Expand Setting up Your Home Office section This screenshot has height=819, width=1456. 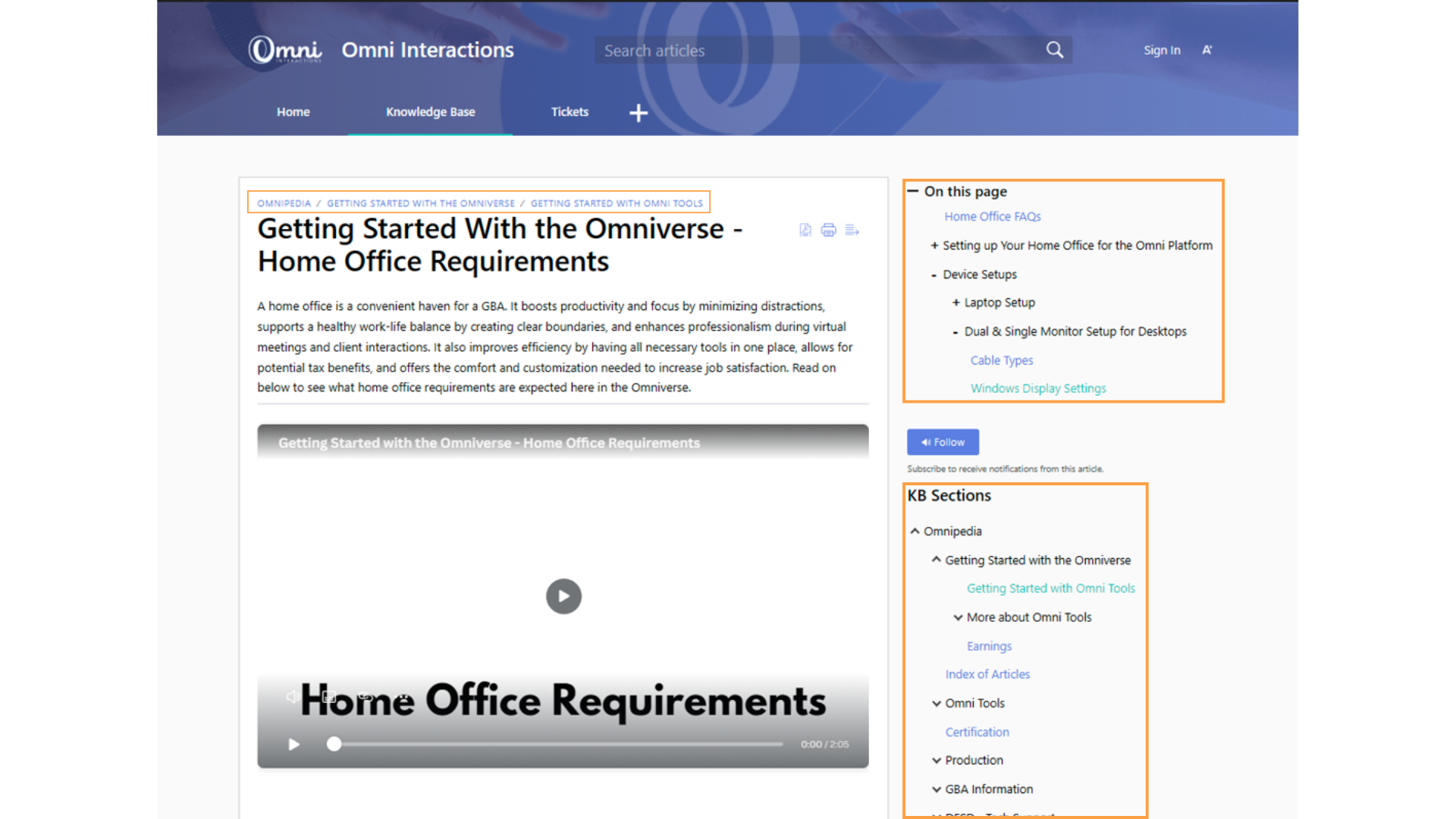click(x=934, y=246)
